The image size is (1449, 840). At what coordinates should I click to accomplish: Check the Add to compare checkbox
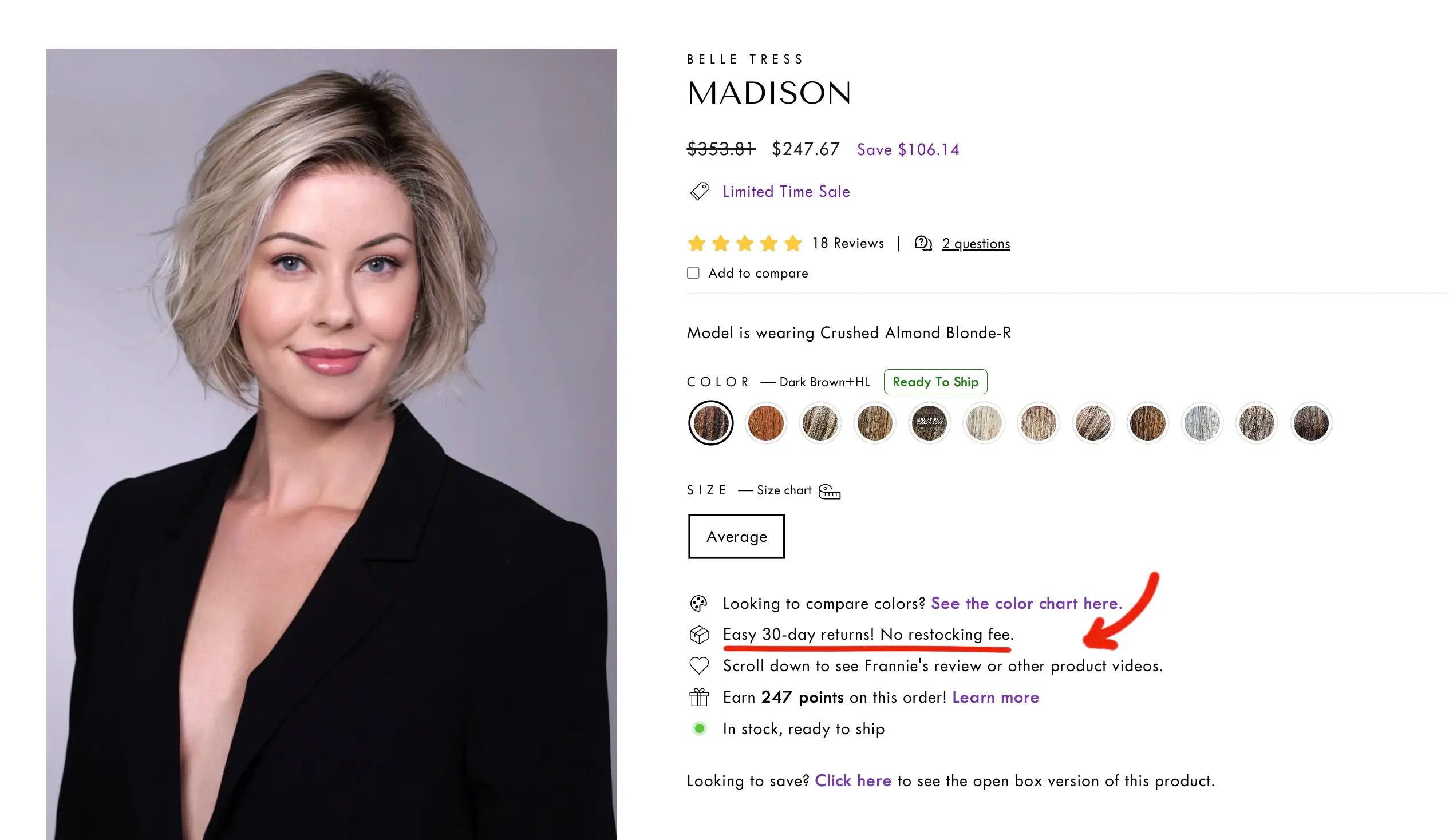tap(693, 273)
